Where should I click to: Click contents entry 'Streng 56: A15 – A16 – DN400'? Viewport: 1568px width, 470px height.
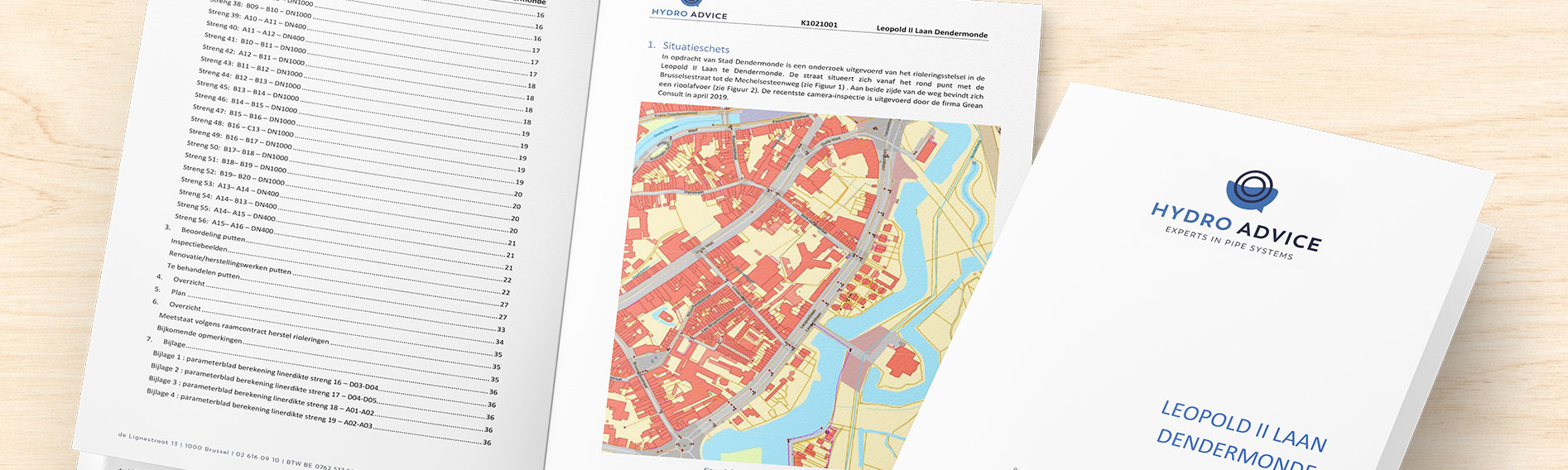[x=224, y=223]
